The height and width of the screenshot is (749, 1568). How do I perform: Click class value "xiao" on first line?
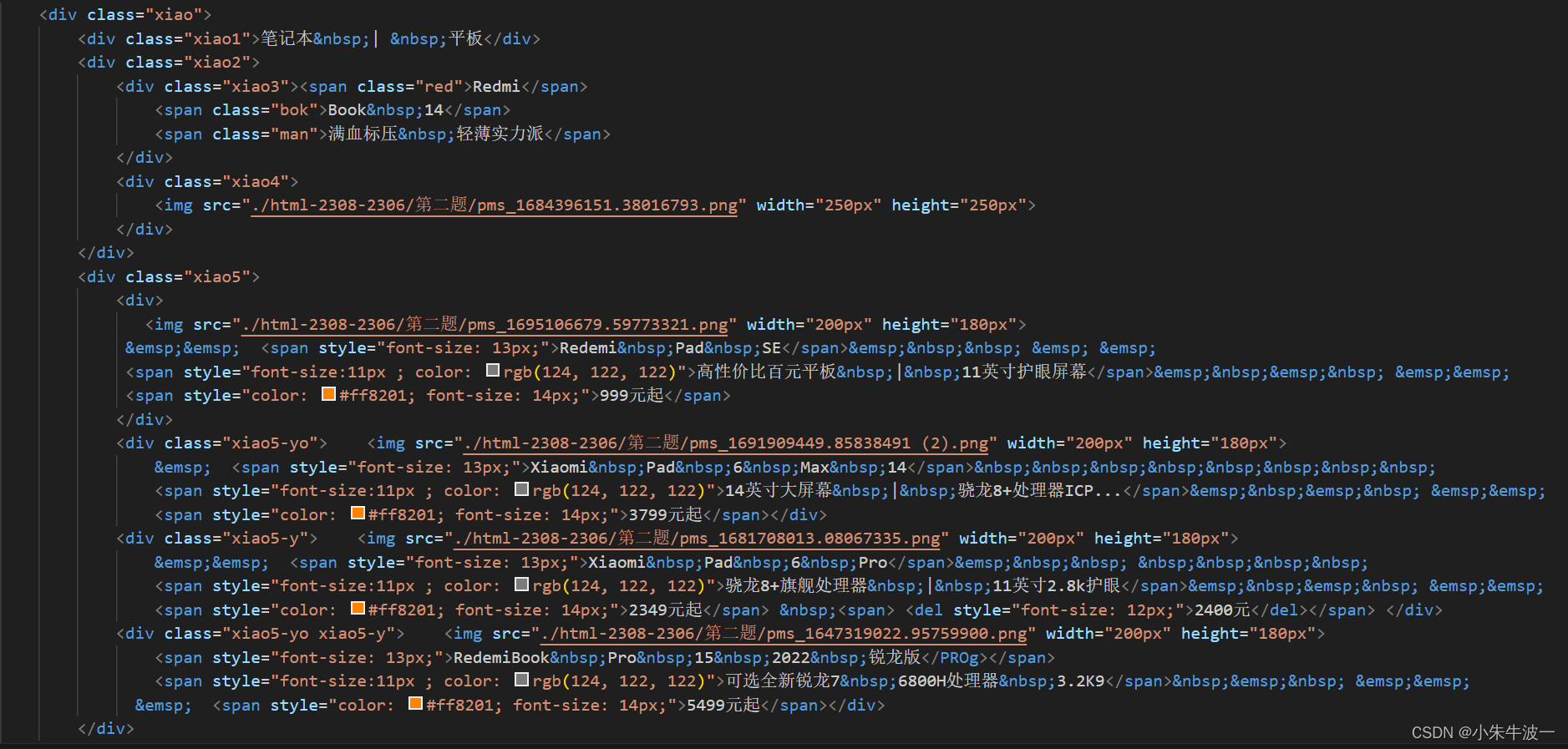pyautogui.click(x=174, y=15)
